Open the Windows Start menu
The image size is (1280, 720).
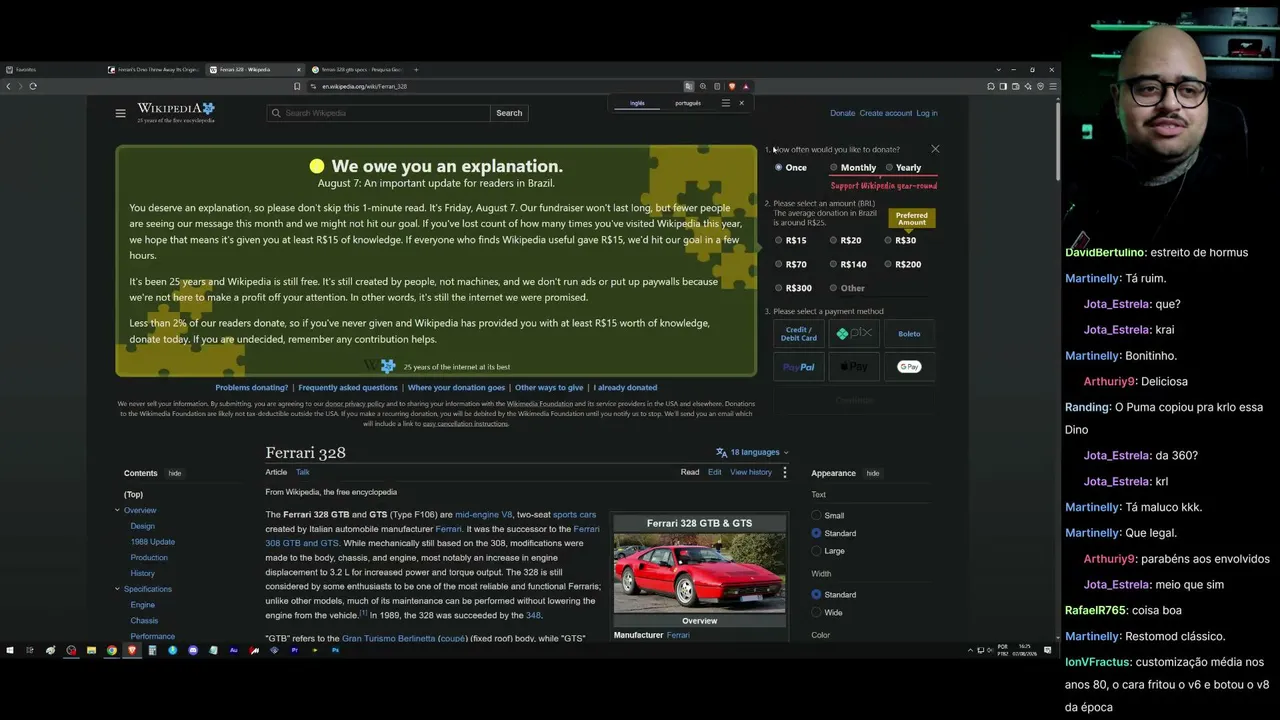[x=10, y=650]
